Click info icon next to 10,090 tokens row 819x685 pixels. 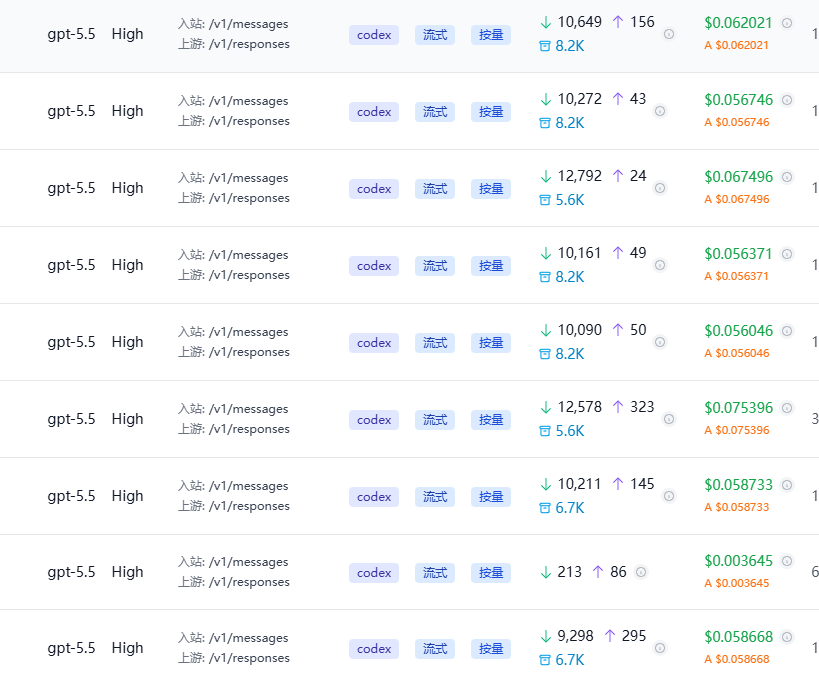pos(660,342)
